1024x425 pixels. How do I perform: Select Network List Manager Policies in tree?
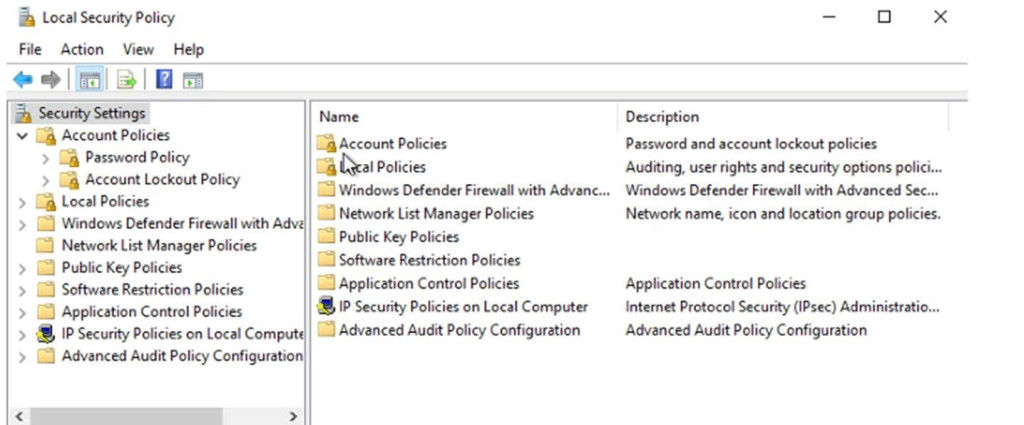click(159, 245)
